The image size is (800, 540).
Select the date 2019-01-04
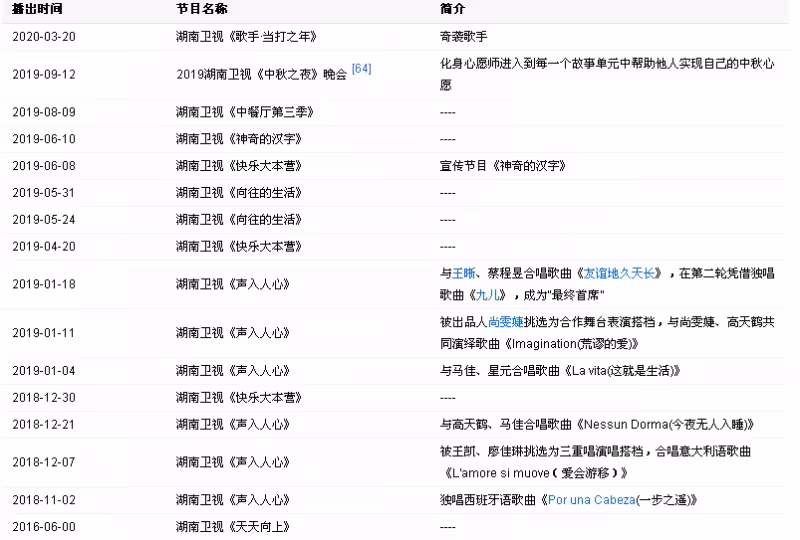pyautogui.click(x=44, y=371)
